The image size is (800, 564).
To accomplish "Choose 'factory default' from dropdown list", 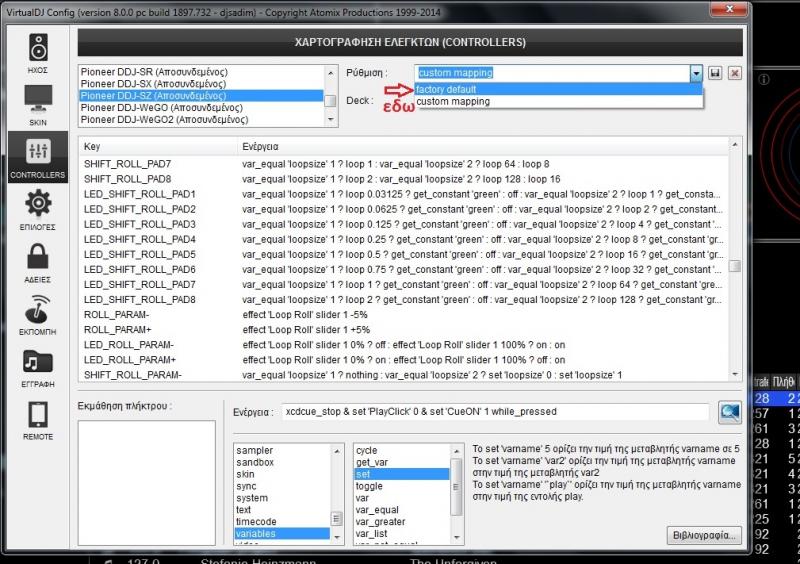I will [x=559, y=89].
